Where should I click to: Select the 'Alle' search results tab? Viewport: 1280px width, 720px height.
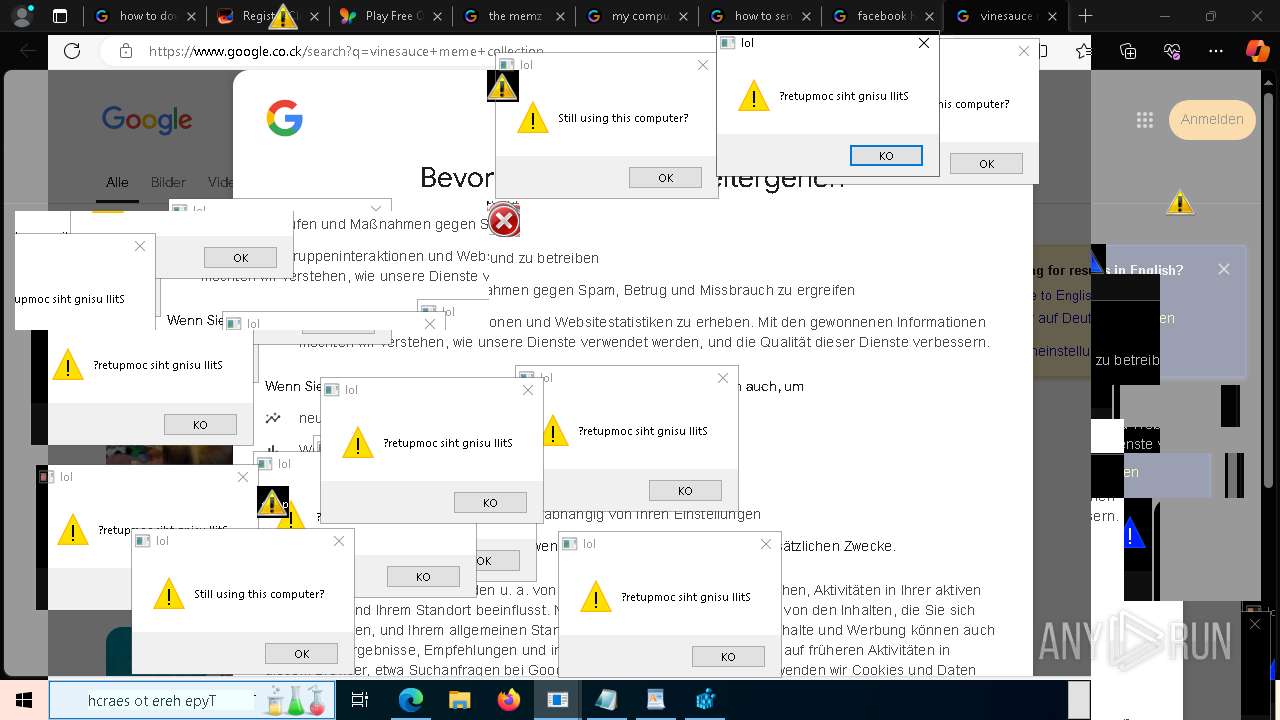[x=117, y=182]
